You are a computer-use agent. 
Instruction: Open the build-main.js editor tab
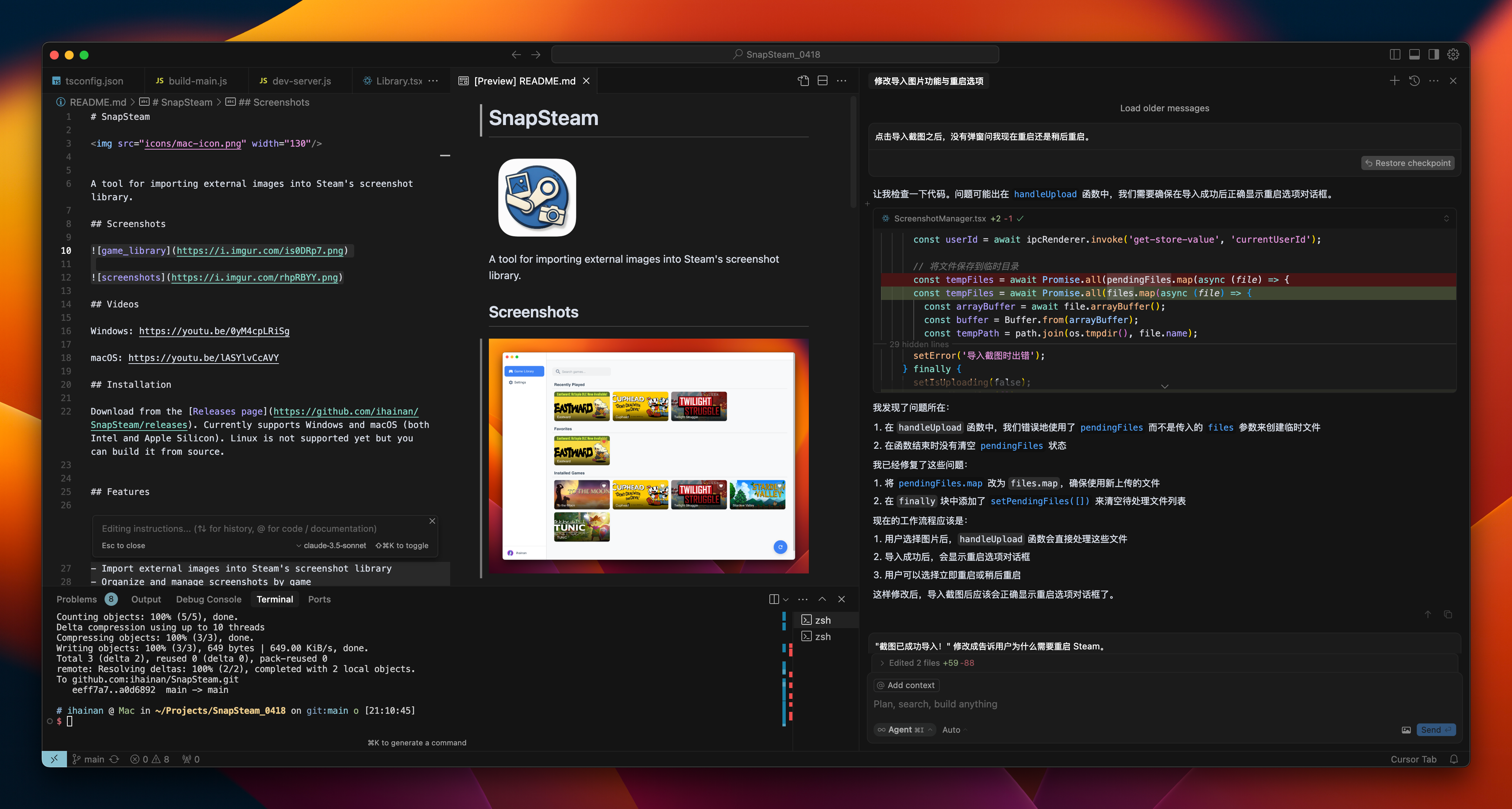197,81
